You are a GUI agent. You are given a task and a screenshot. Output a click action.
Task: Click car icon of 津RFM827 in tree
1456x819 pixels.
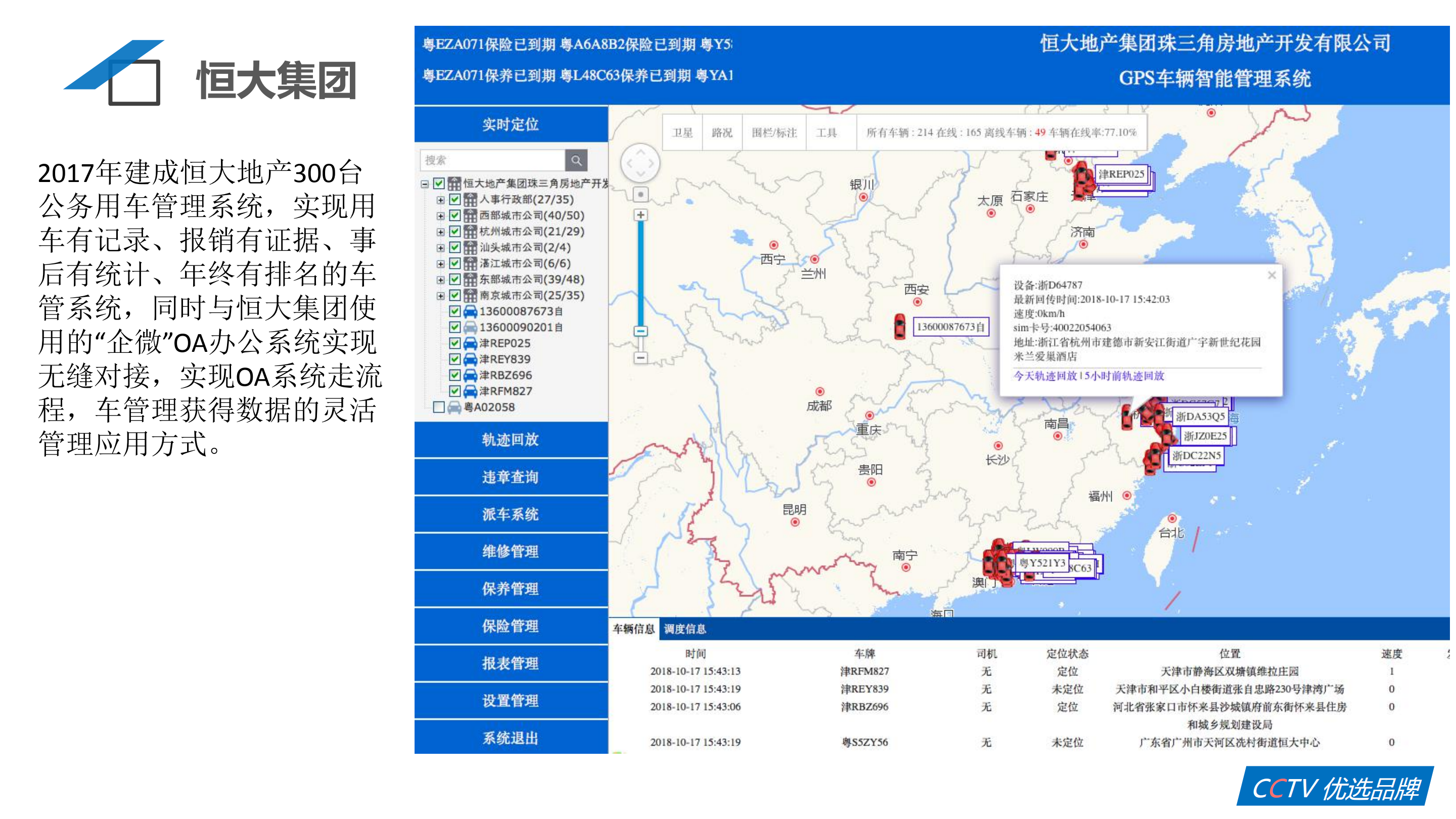[470, 391]
